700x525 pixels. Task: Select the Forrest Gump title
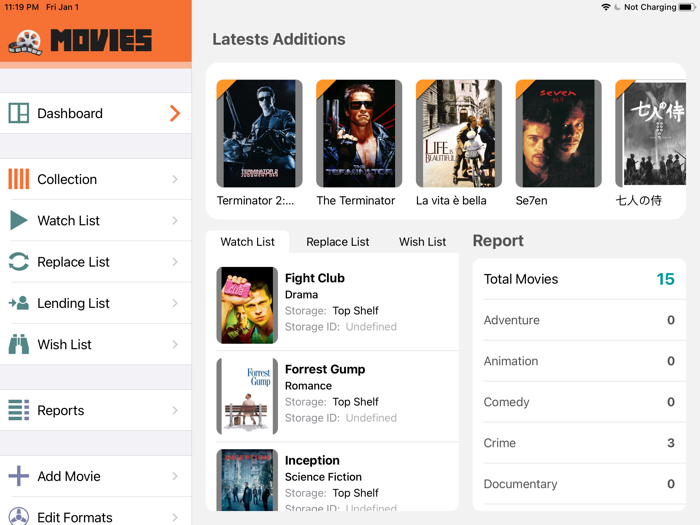pyautogui.click(x=325, y=369)
